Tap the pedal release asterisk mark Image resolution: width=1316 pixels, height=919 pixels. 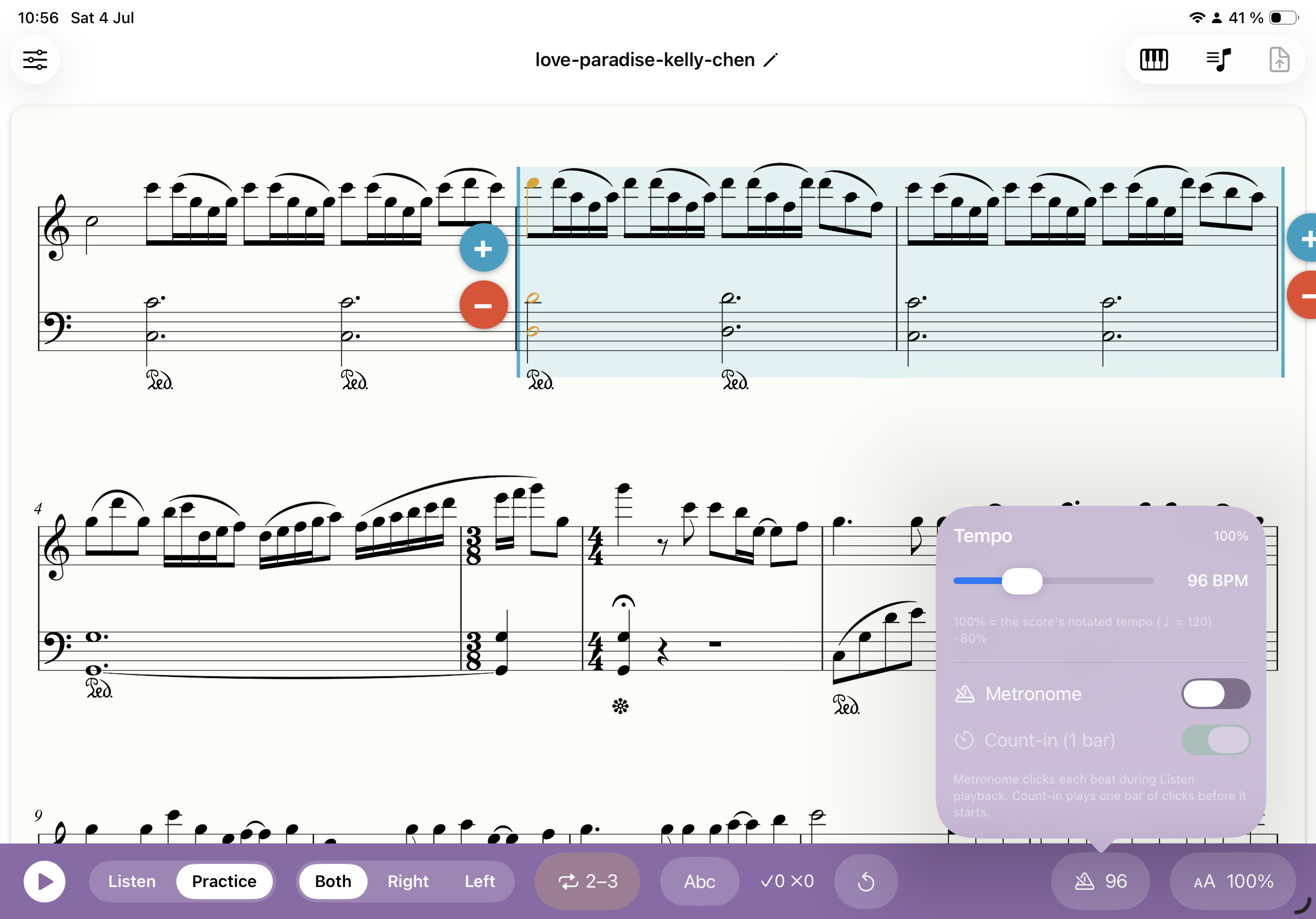tap(620, 706)
